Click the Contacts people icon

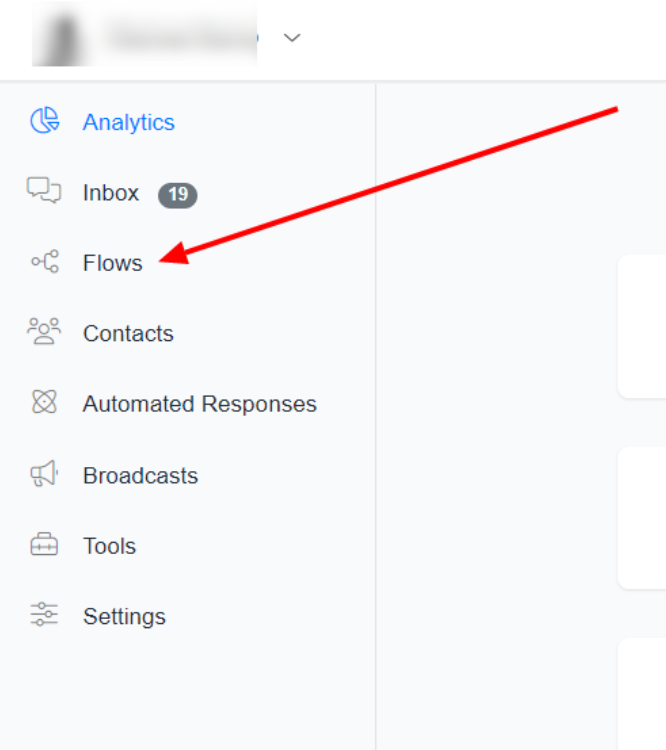44,331
